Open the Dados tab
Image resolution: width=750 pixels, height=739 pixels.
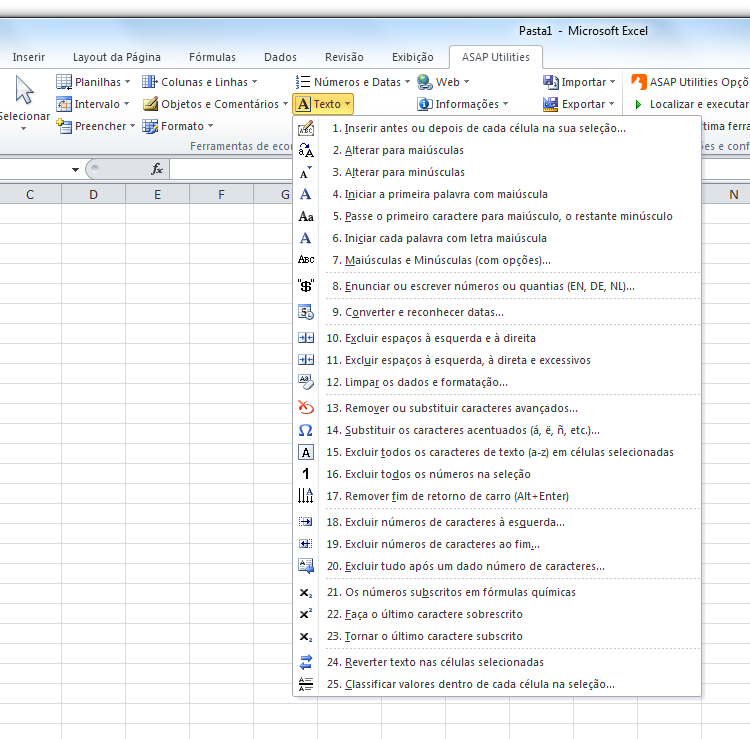[x=280, y=57]
